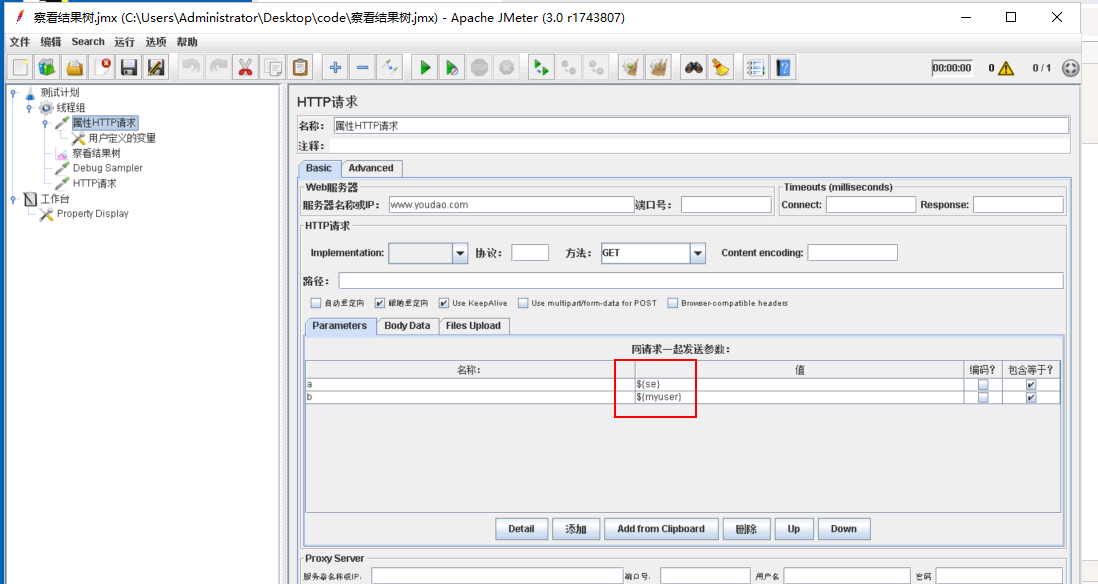Switch to the Body Data tab
Viewport: 1098px width, 584px height.
tap(407, 326)
